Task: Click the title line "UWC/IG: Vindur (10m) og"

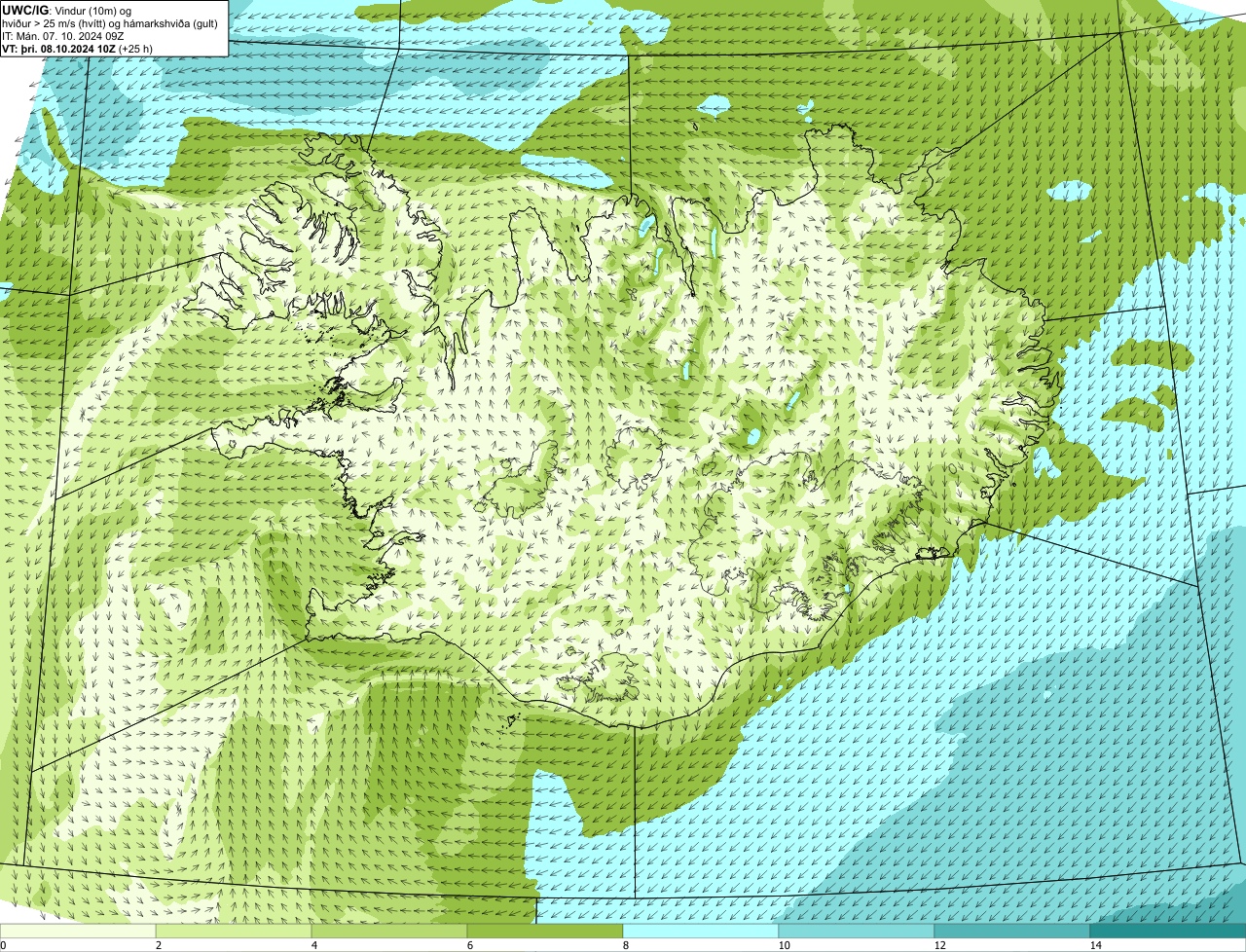Action: click(x=66, y=9)
